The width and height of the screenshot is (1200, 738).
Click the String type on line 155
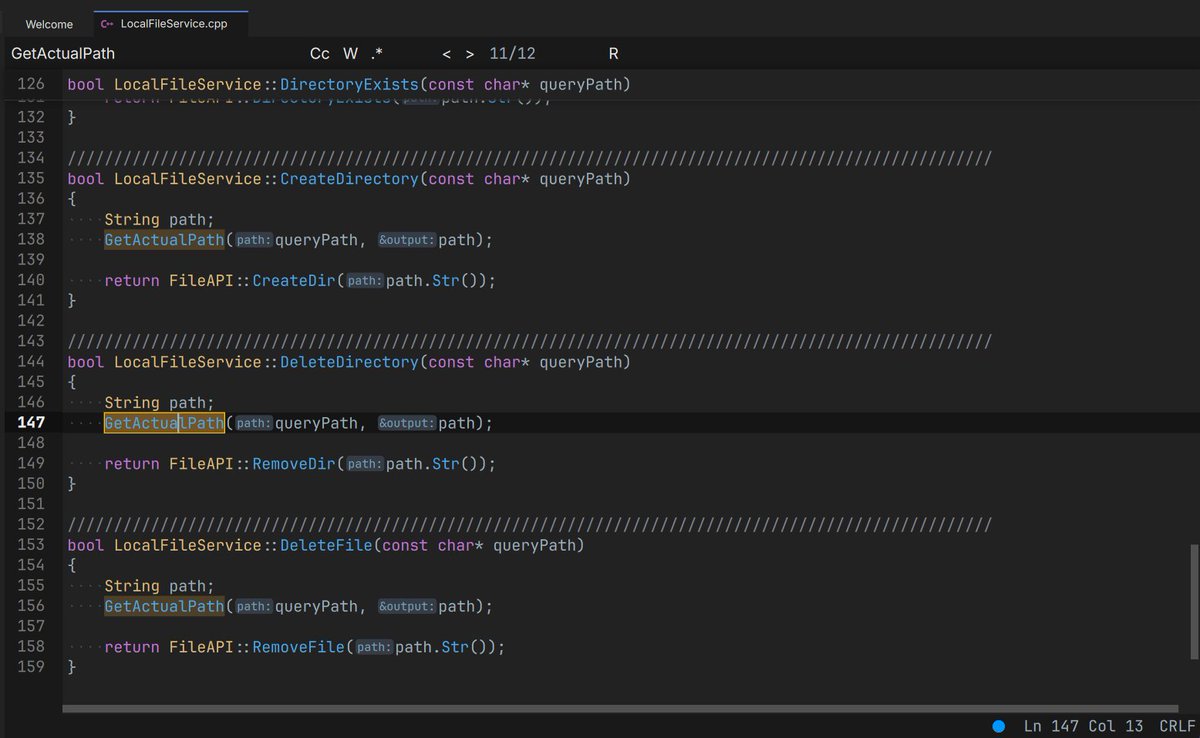132,586
